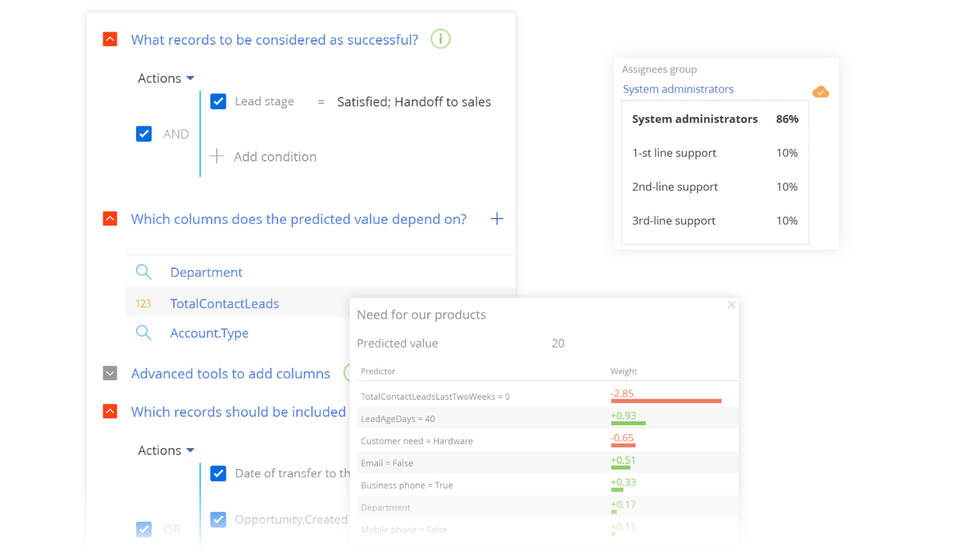The image size is (960, 560).
Task: Click the +0.33 weight value
Action: pos(623,482)
